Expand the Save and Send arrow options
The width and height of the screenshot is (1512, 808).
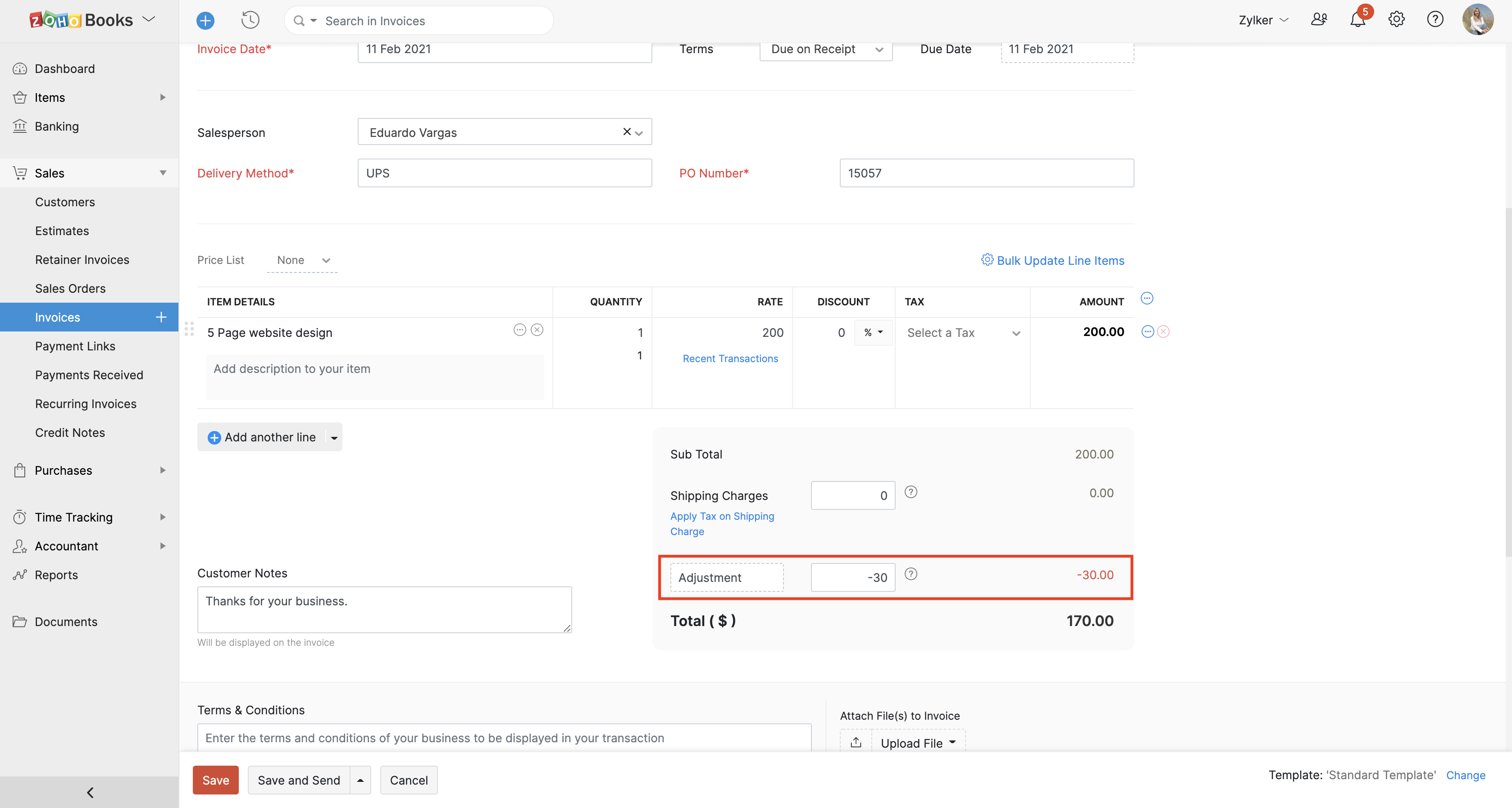click(360, 780)
